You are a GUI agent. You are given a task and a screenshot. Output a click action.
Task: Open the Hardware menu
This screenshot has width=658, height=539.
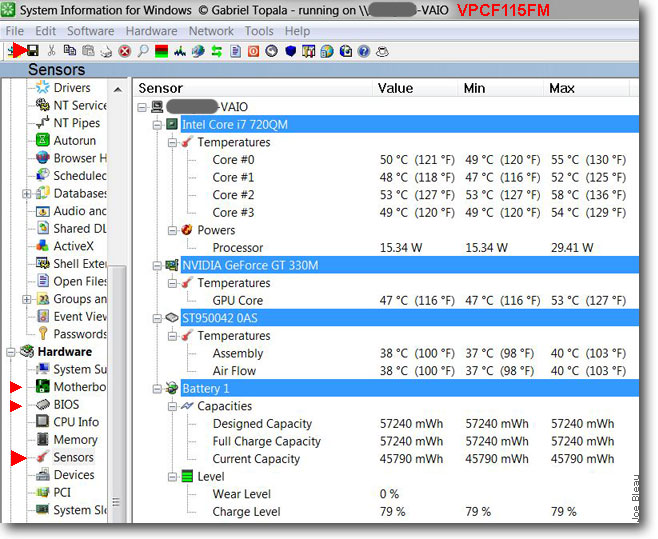(x=151, y=31)
